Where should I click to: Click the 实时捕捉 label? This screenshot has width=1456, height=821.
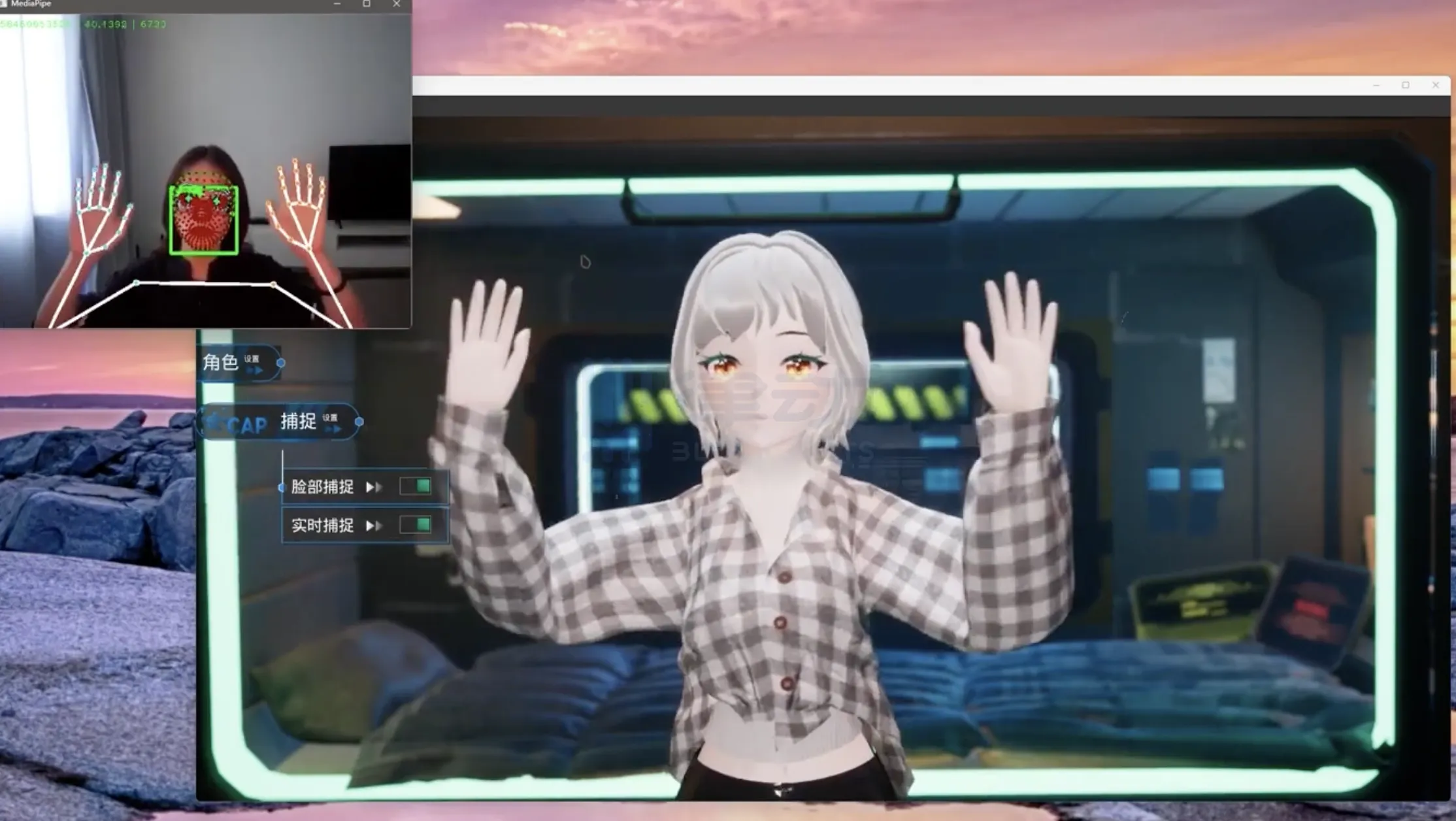coord(322,526)
